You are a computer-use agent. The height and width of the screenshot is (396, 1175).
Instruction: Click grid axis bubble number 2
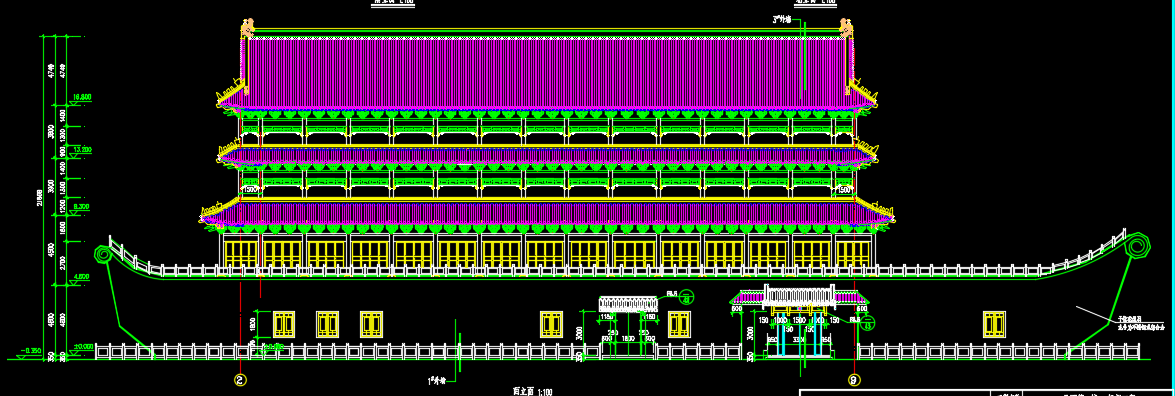[x=241, y=379]
